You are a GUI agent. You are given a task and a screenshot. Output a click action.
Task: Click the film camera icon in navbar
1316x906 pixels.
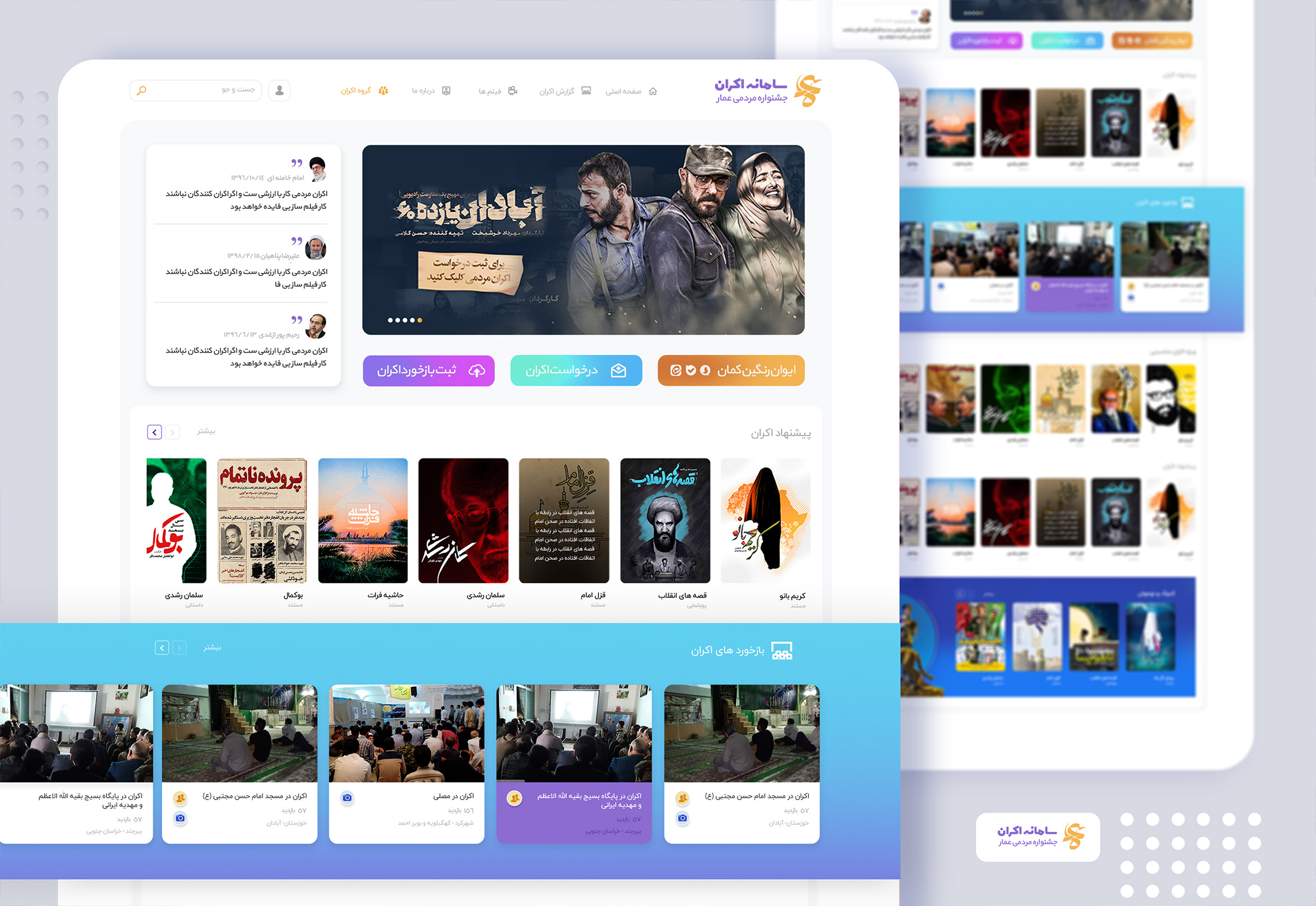coord(513,91)
